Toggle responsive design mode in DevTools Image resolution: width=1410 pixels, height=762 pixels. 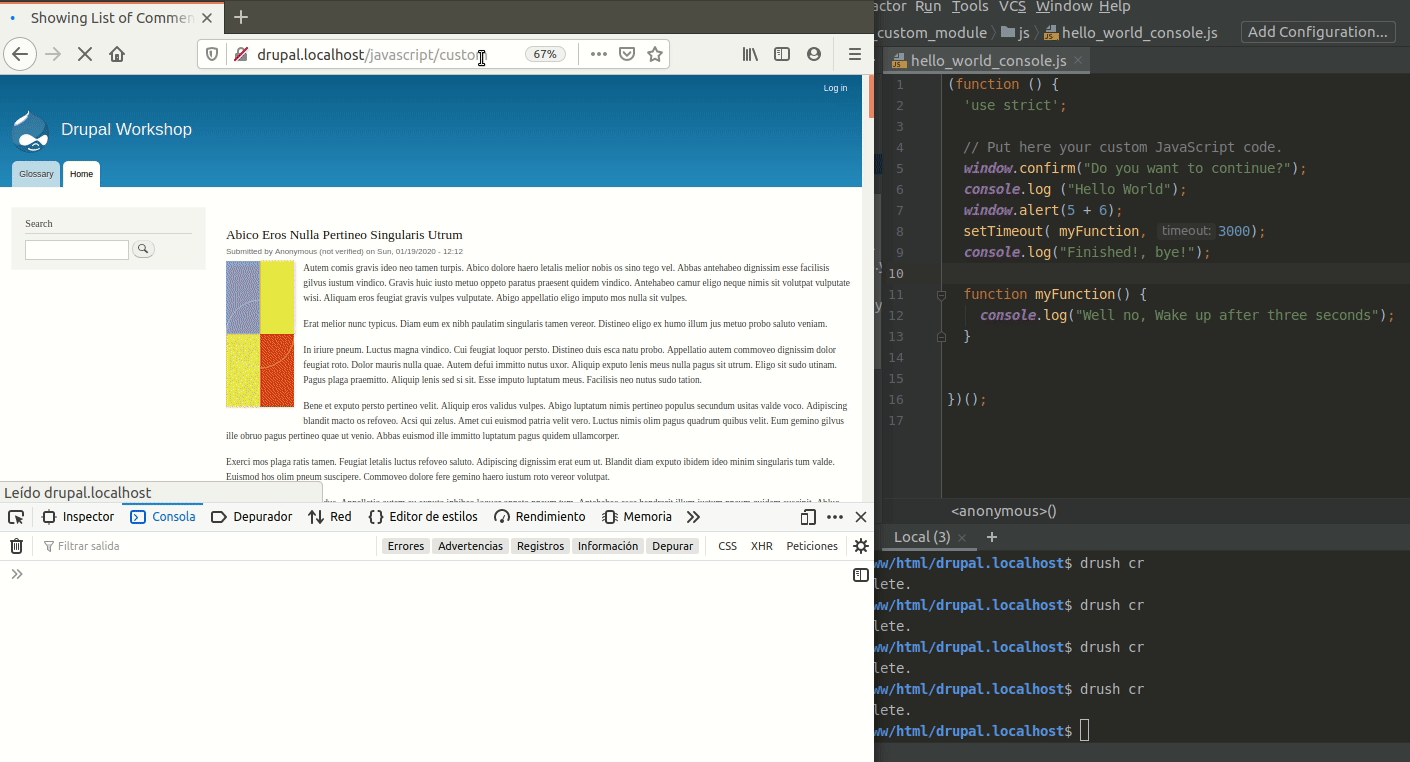click(807, 517)
